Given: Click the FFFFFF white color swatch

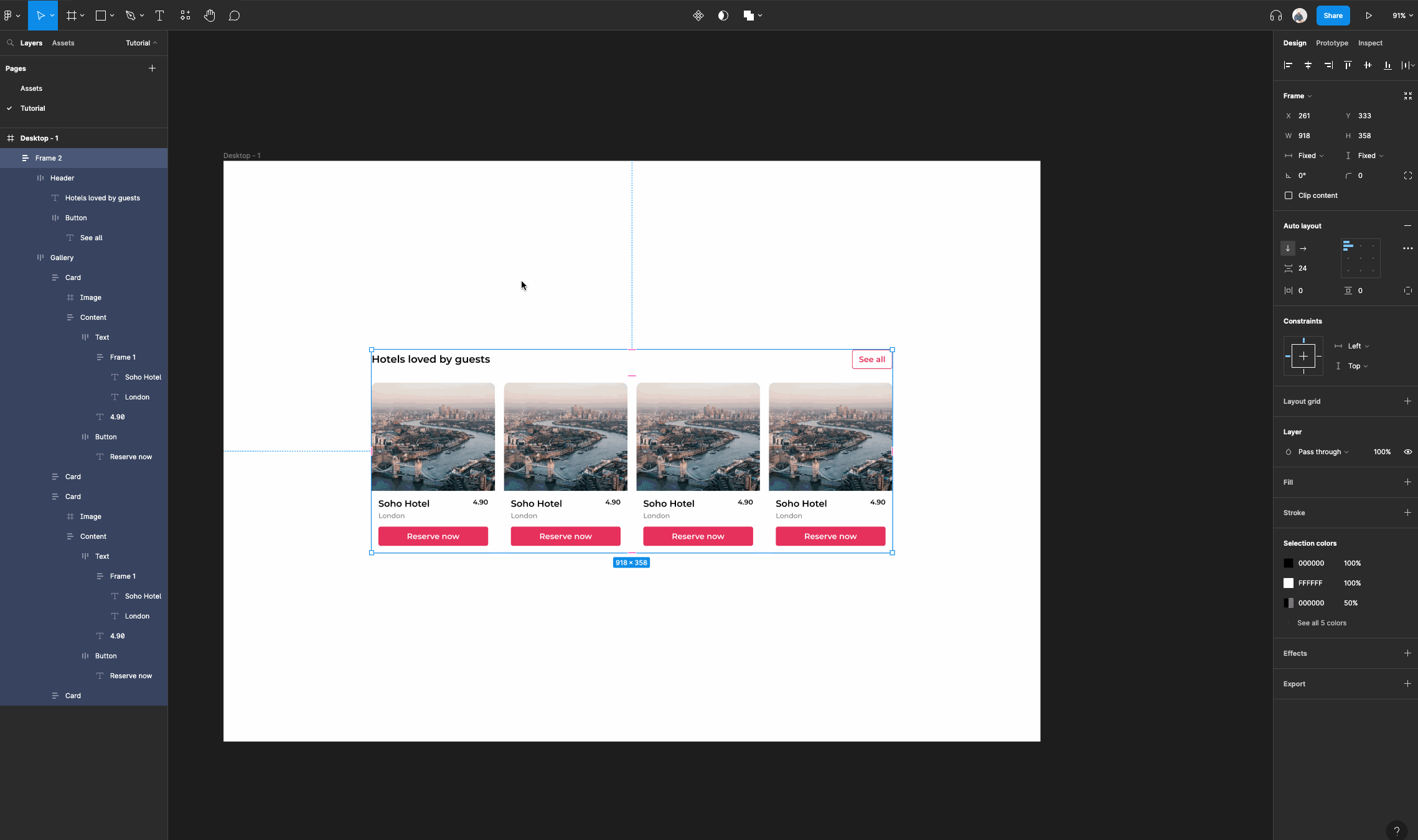Looking at the screenshot, I should coord(1289,583).
